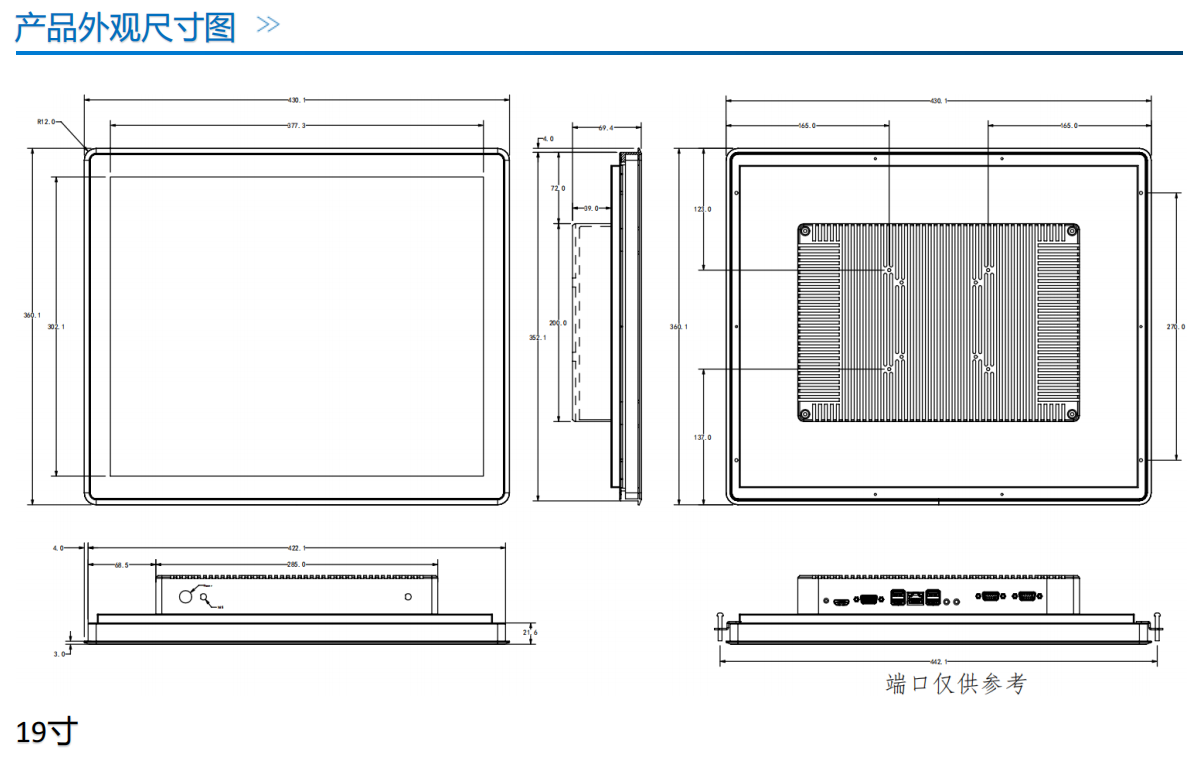Click the 69.4 depth dimension on side view
Image resolution: width=1190 pixels, height=758 pixels.
[x=606, y=128]
